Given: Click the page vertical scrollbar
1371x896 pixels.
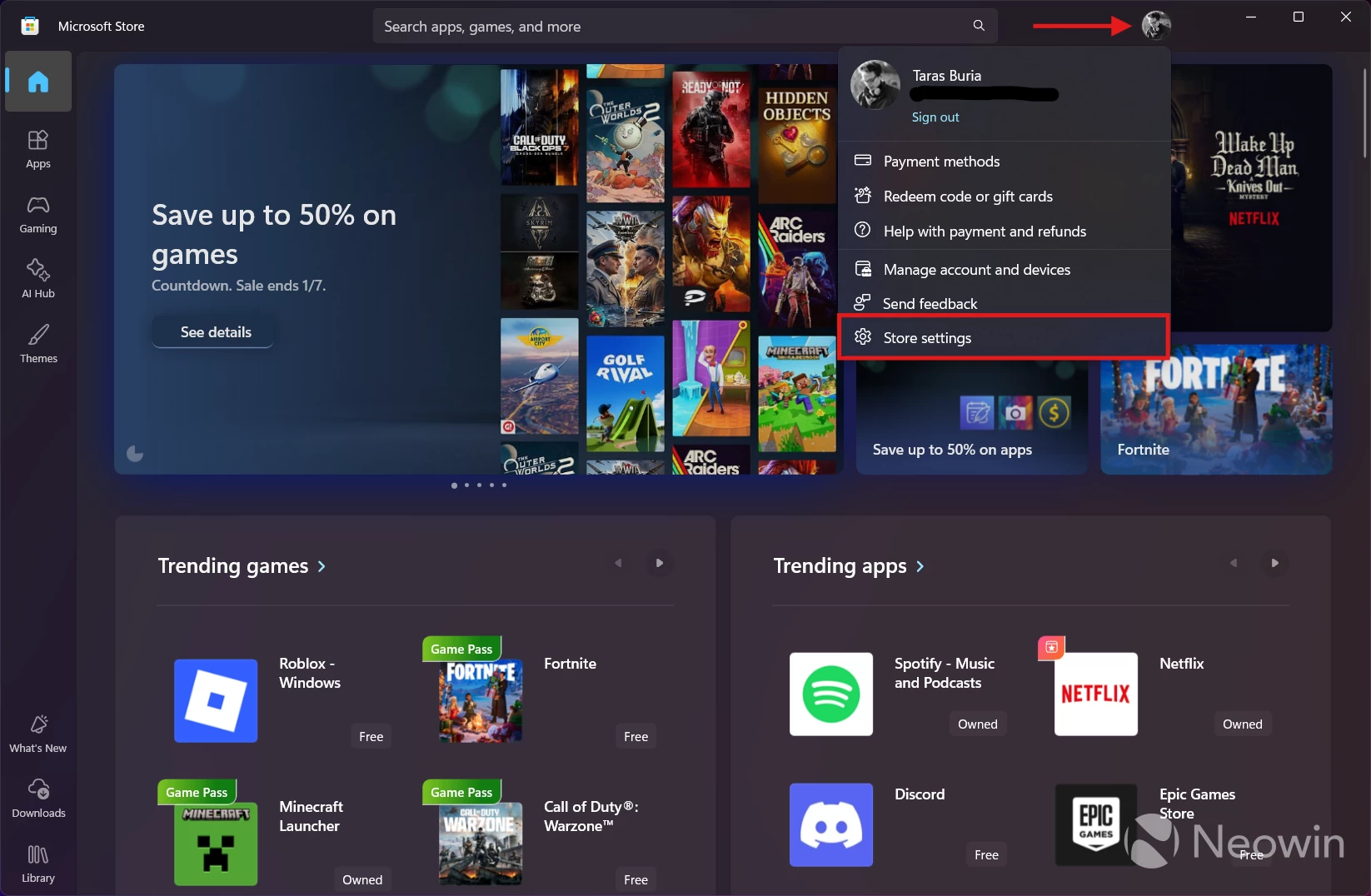Looking at the screenshot, I should 1364,112.
